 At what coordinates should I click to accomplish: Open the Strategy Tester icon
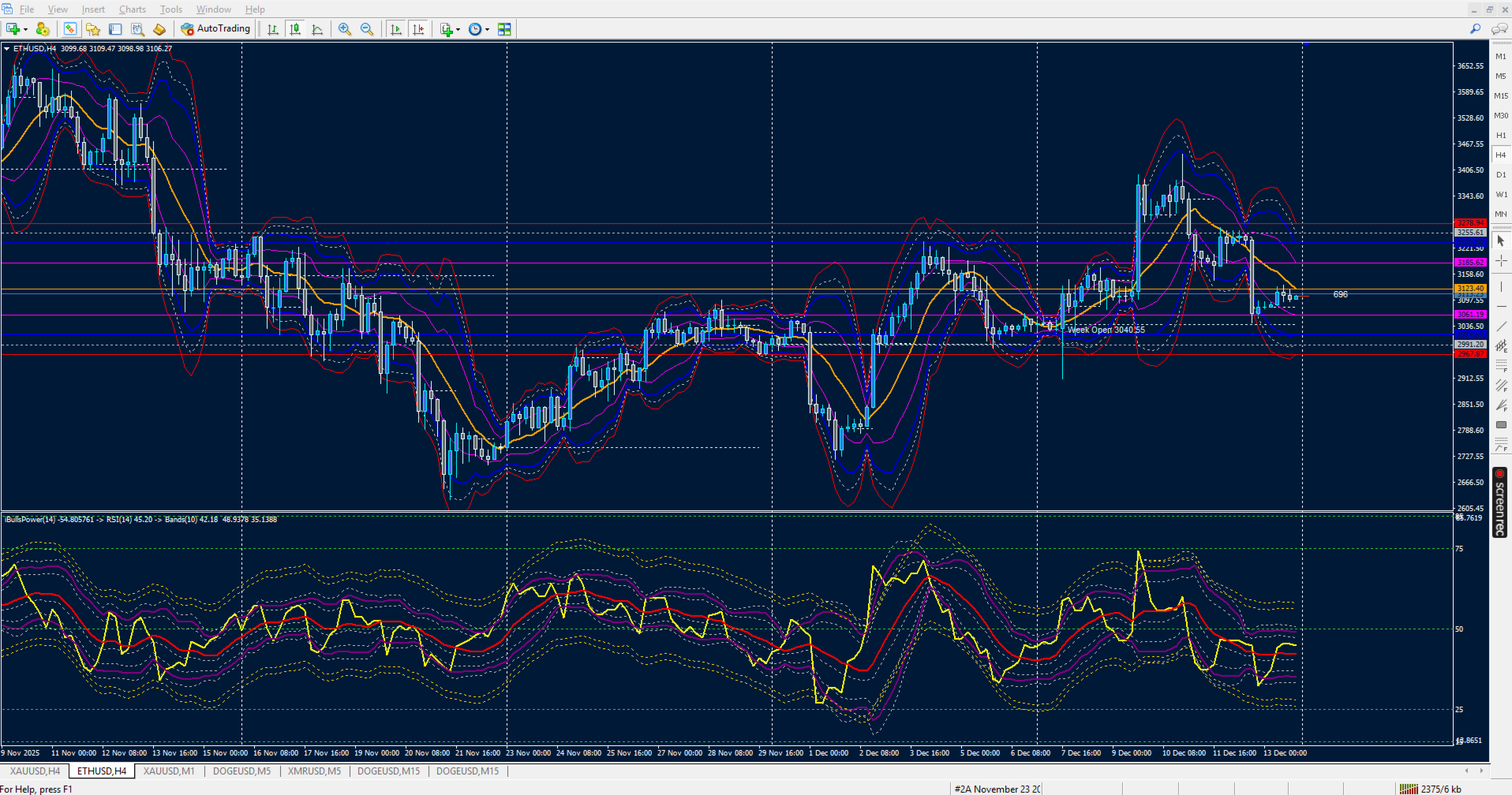(137, 29)
